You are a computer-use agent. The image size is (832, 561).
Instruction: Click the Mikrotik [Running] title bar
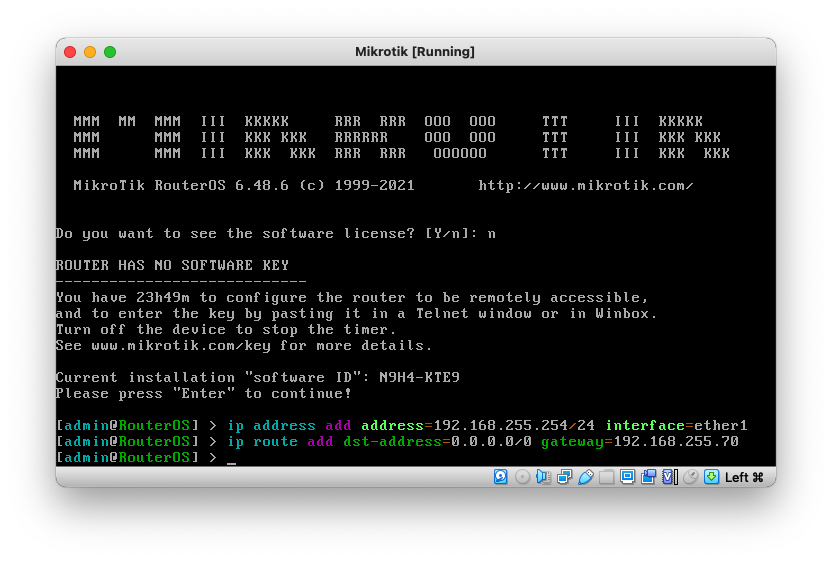[415, 52]
